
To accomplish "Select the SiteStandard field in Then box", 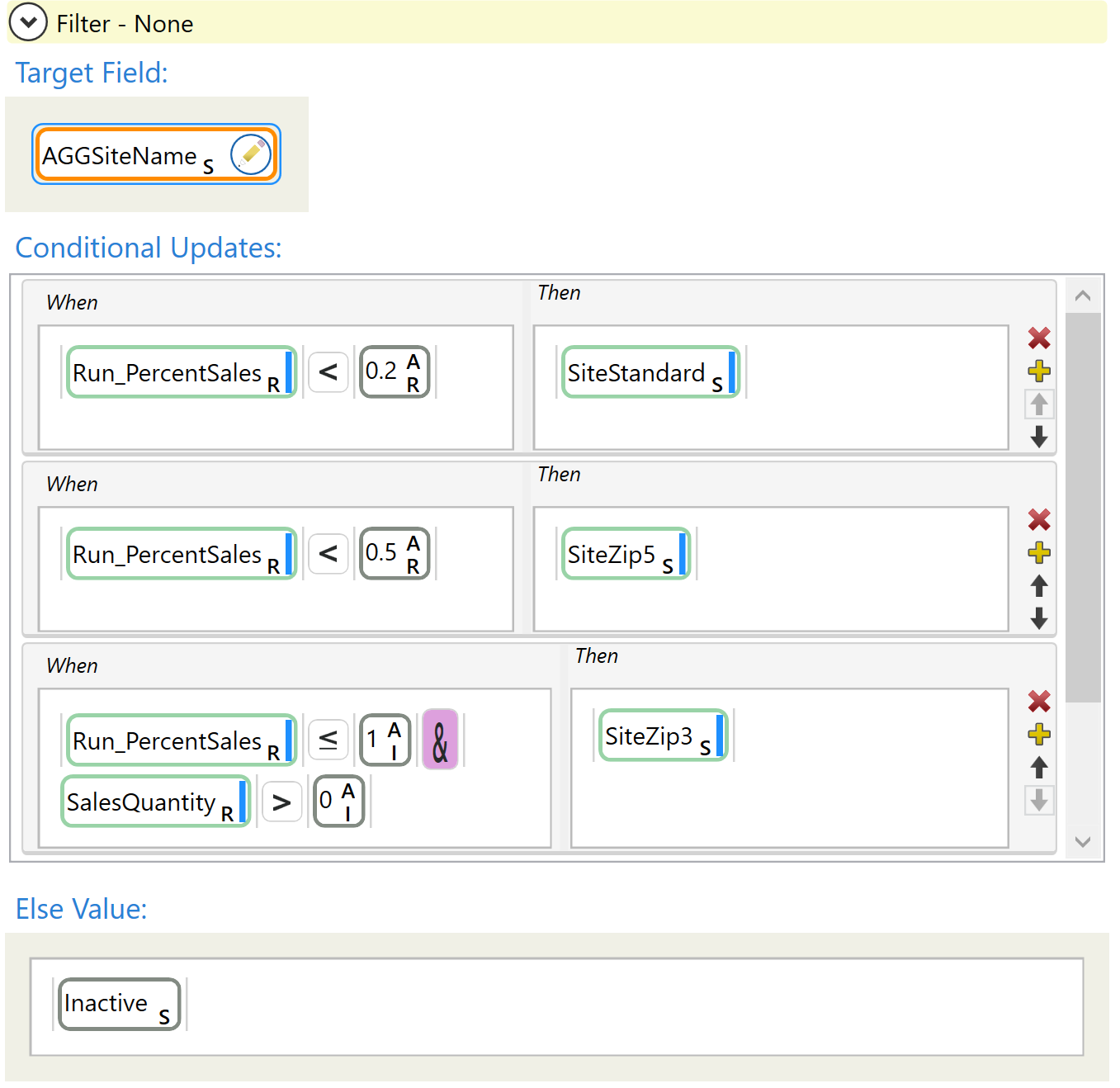I will (650, 372).
